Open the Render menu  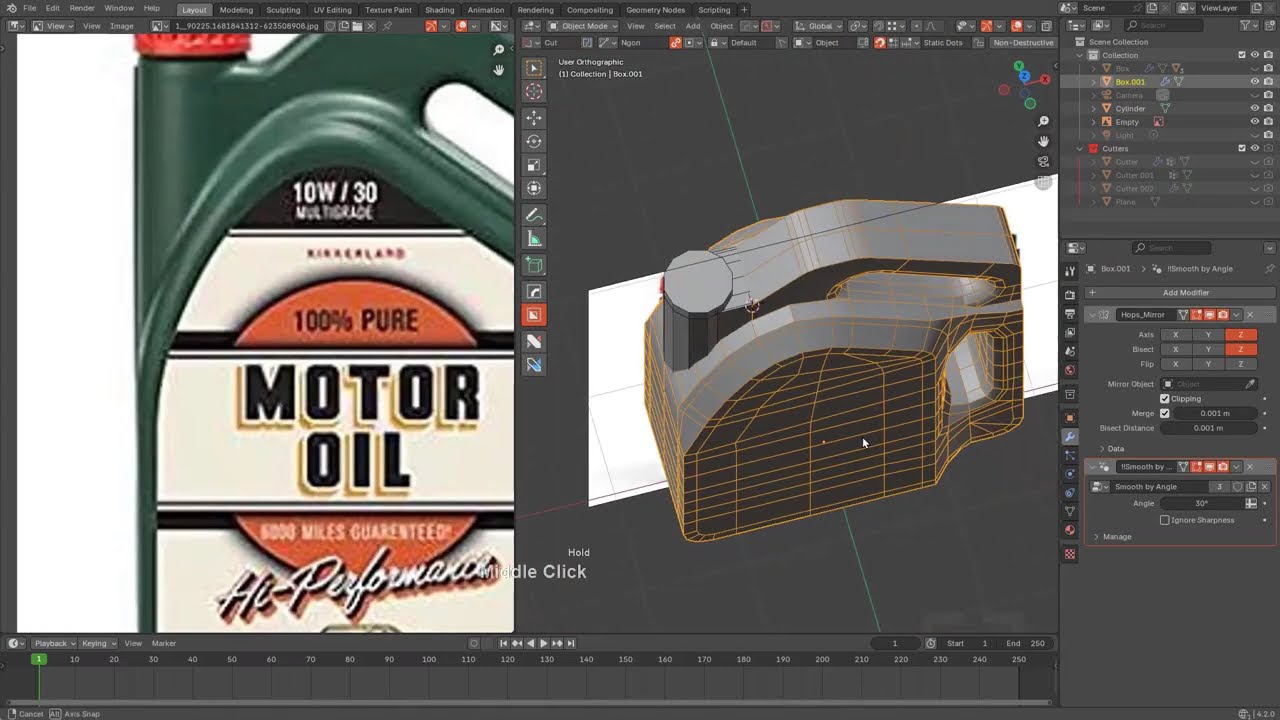[x=82, y=8]
